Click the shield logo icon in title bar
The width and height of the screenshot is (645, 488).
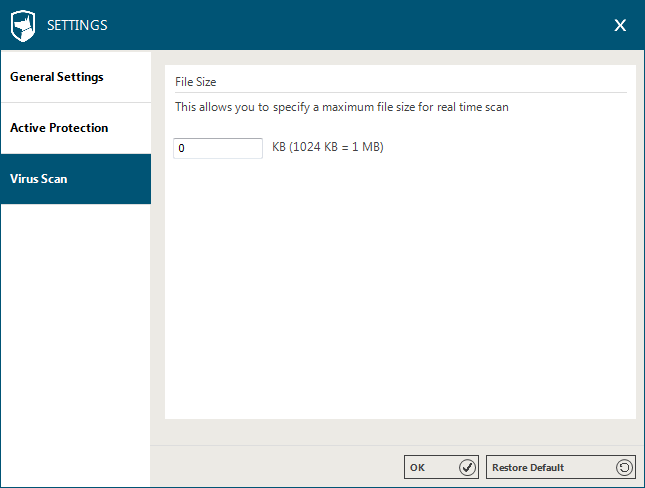click(x=23, y=26)
